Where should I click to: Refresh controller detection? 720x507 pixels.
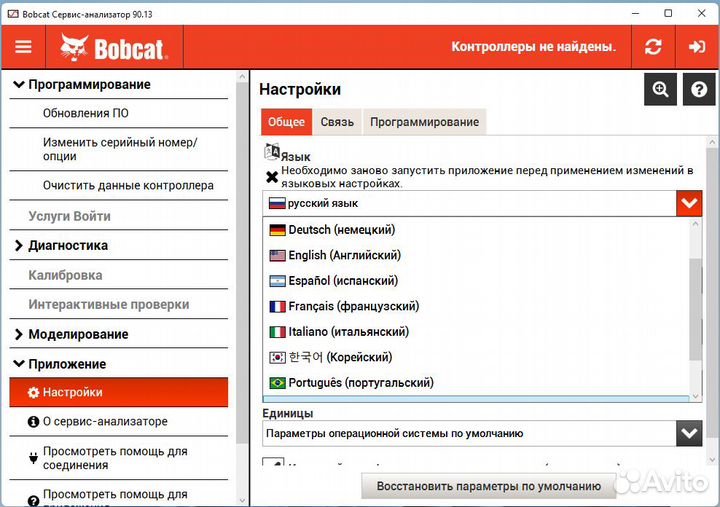pos(653,47)
